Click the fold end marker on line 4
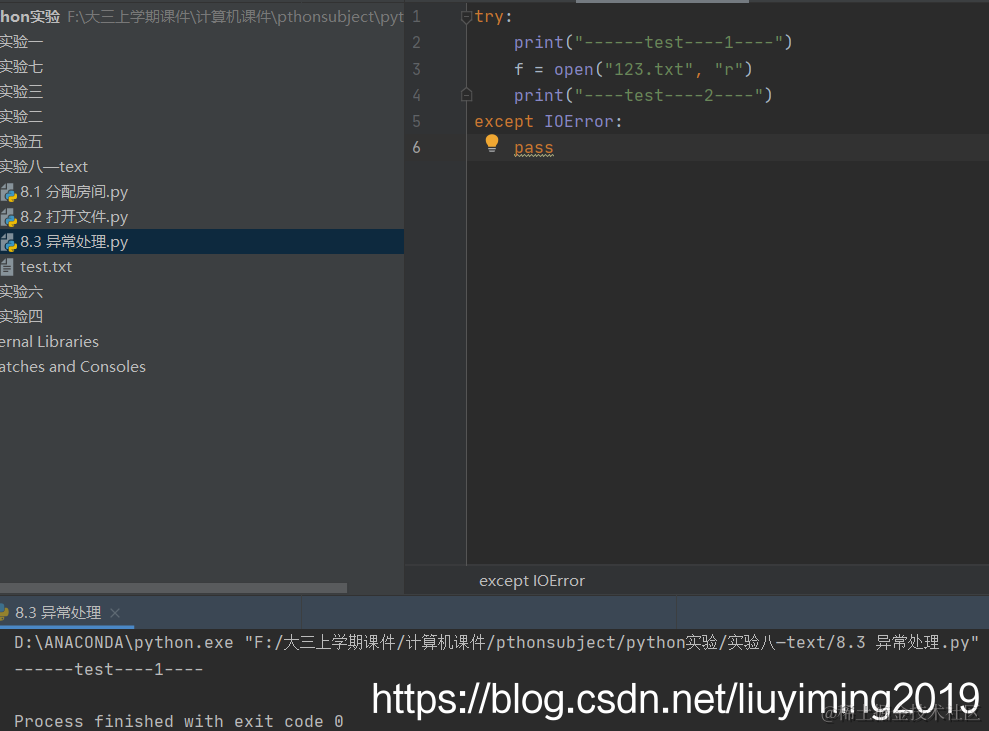 (467, 95)
